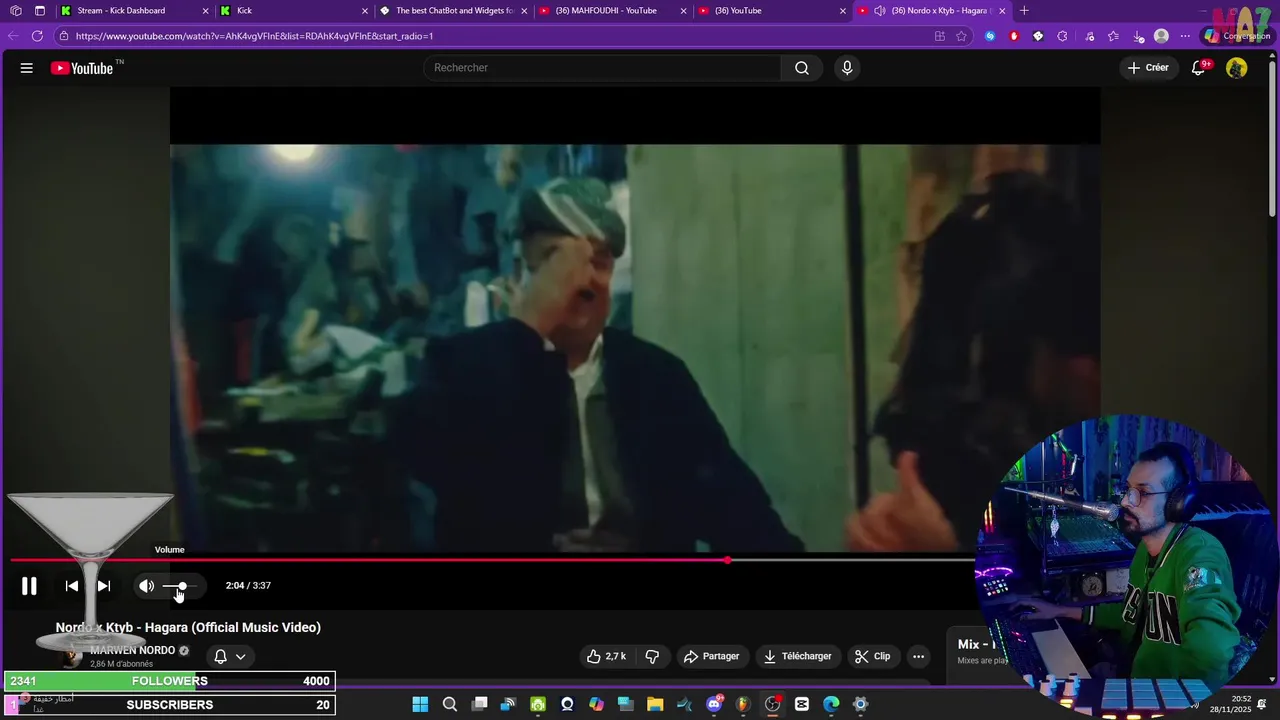1280x720 pixels.
Task: Open the Créer menu
Action: pos(1148,68)
